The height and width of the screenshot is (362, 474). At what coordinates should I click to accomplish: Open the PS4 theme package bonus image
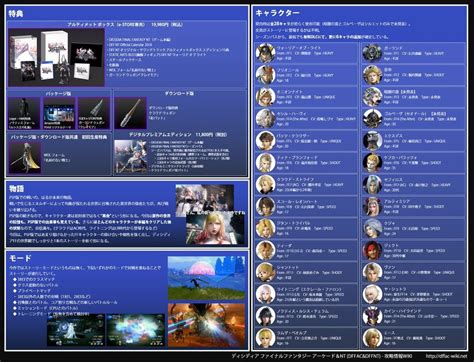59,113
